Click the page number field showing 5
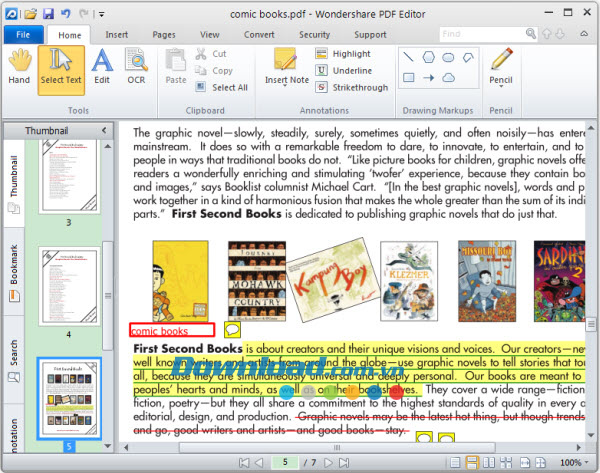The width and height of the screenshot is (600, 473). pyautogui.click(x=285, y=462)
